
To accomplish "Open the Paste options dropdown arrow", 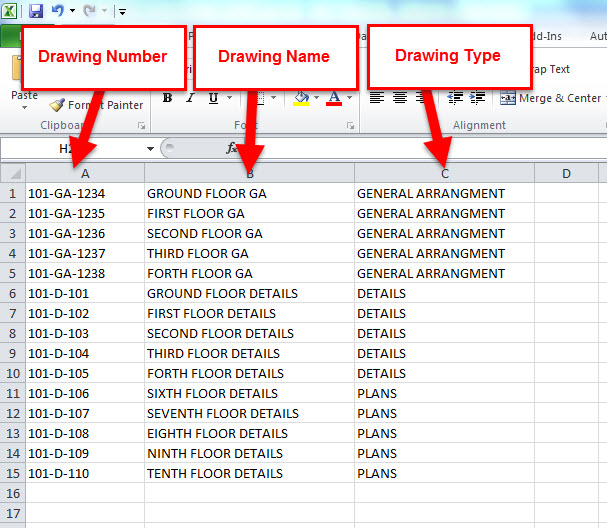I will click(x=24, y=107).
